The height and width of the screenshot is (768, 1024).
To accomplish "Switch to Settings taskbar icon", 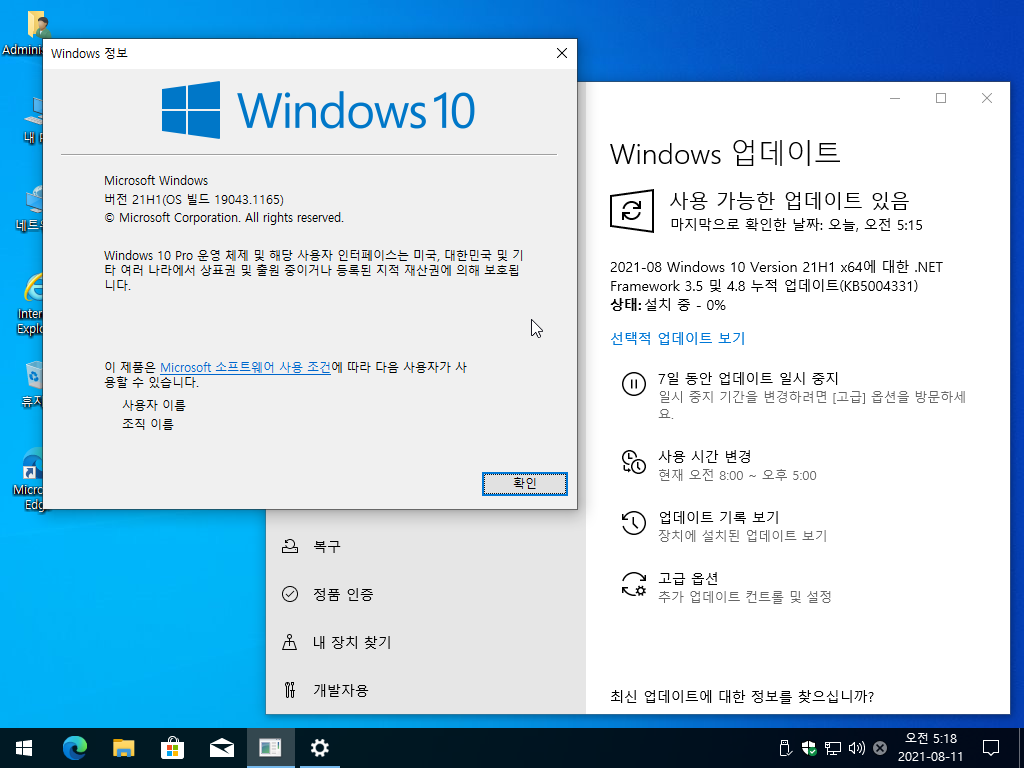I will pyautogui.click(x=319, y=748).
